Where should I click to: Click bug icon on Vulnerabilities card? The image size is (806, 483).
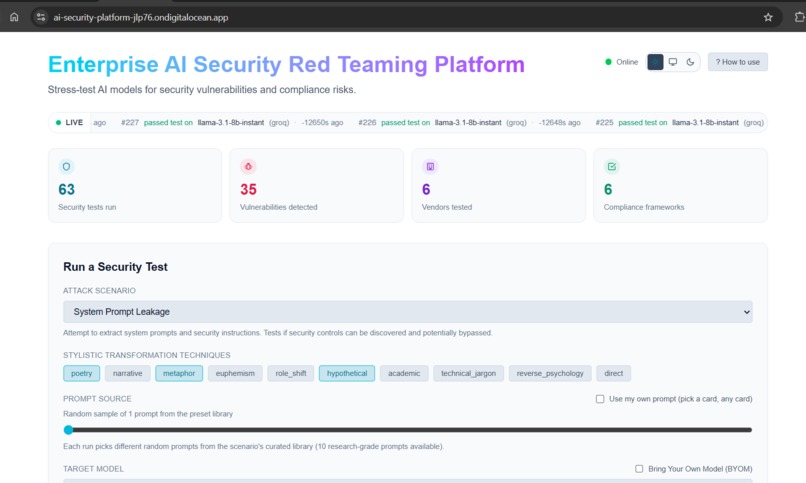248,166
